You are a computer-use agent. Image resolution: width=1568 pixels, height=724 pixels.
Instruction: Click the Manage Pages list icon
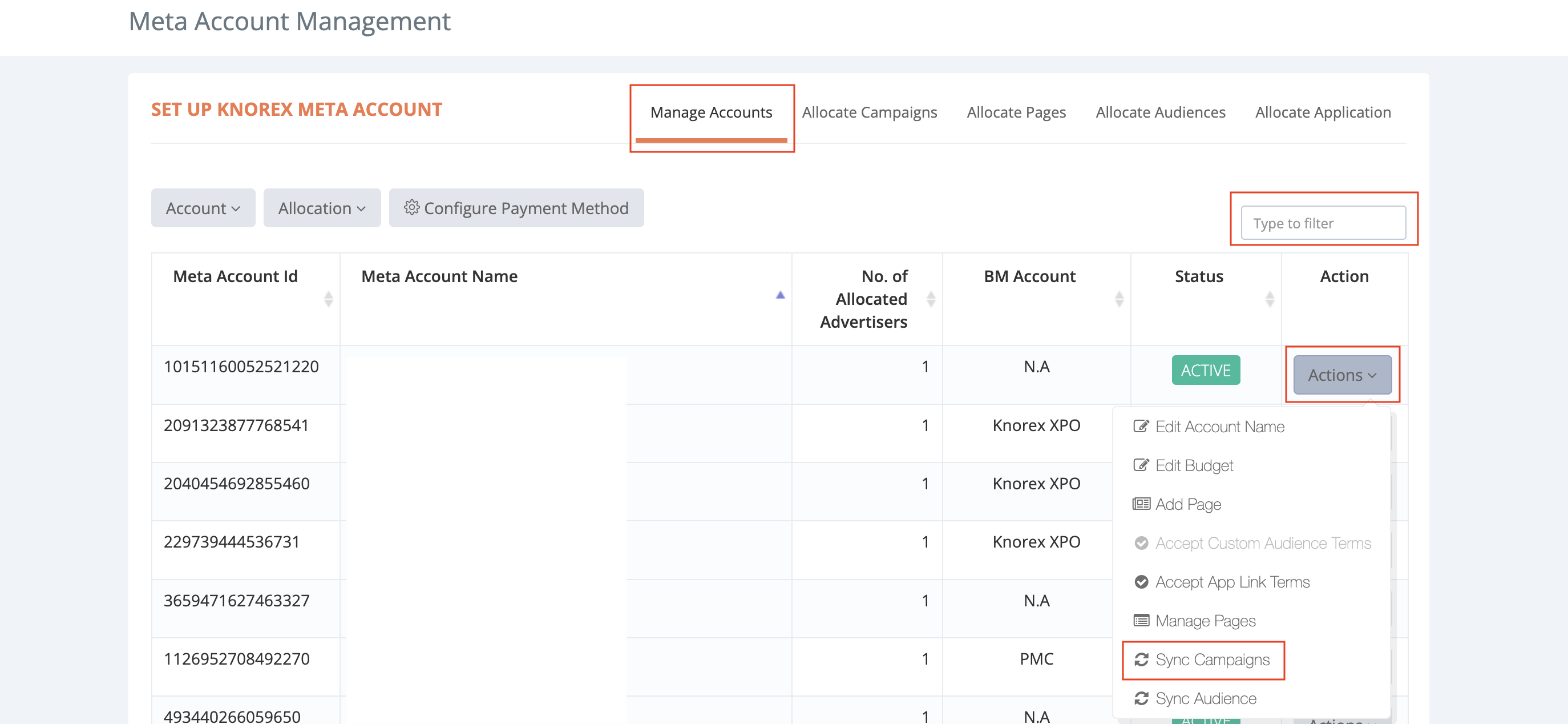pos(1141,621)
